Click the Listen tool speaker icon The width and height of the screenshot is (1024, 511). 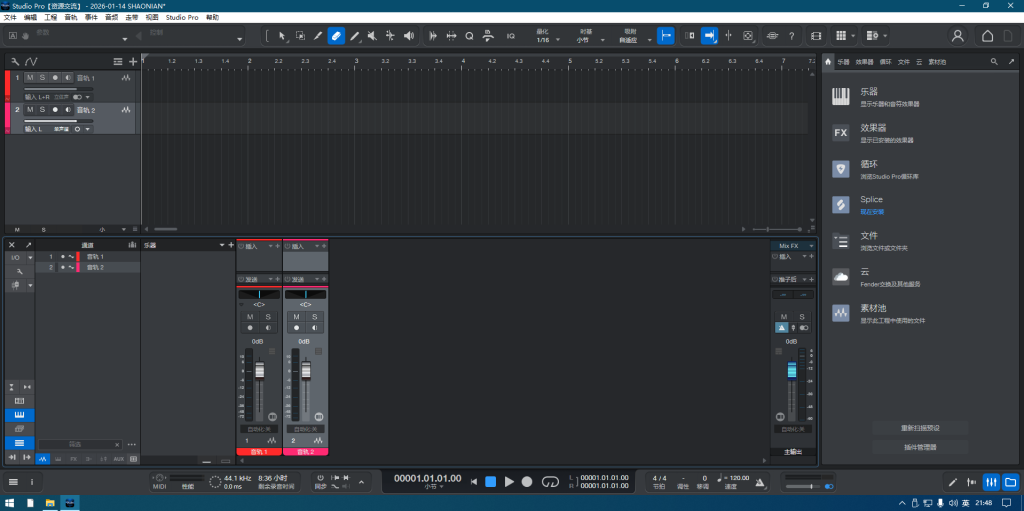pyautogui.click(x=408, y=36)
